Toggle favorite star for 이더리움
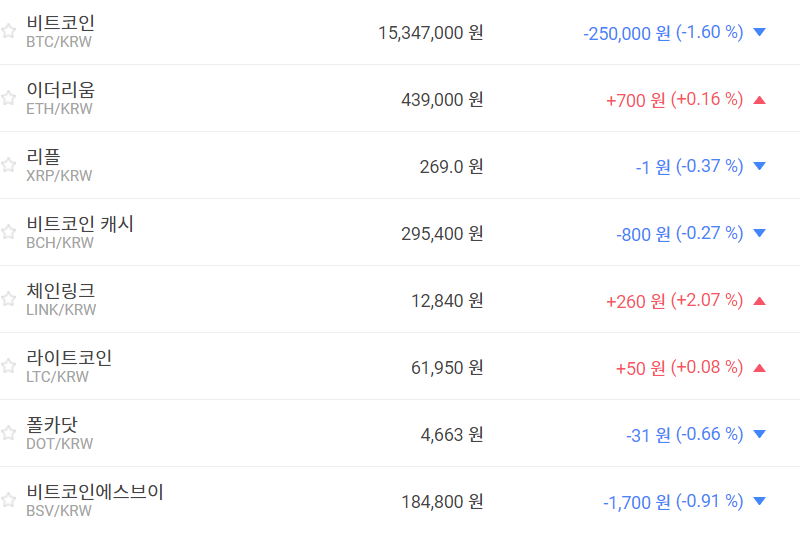Screen dimensions: 800x533 [x=9, y=98]
